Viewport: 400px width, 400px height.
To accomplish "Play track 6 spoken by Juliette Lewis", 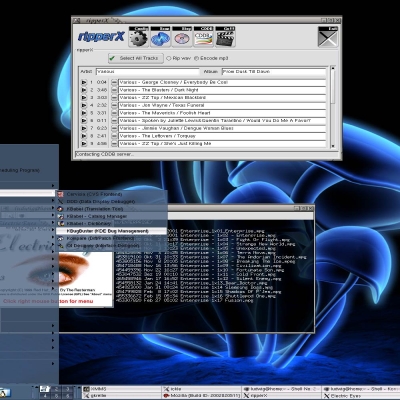I will point(84,121).
